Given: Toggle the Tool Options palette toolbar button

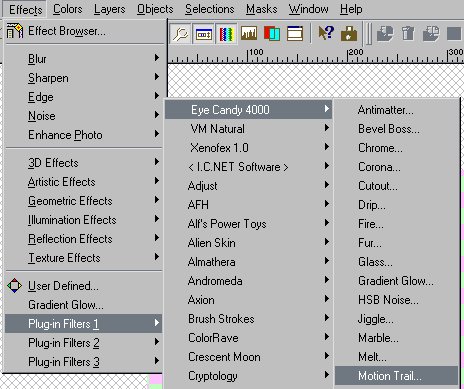Looking at the screenshot, I should click(x=203, y=34).
